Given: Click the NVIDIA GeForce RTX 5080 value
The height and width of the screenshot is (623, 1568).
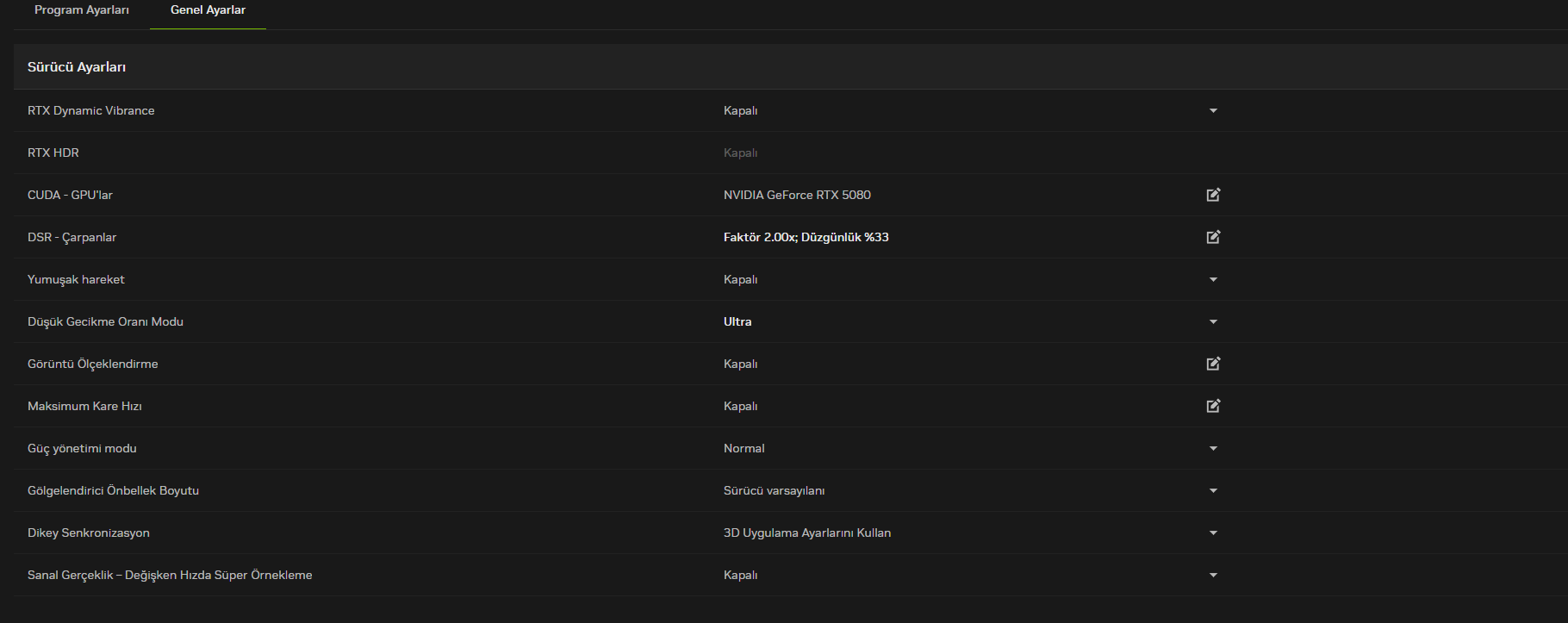Looking at the screenshot, I should (x=797, y=195).
